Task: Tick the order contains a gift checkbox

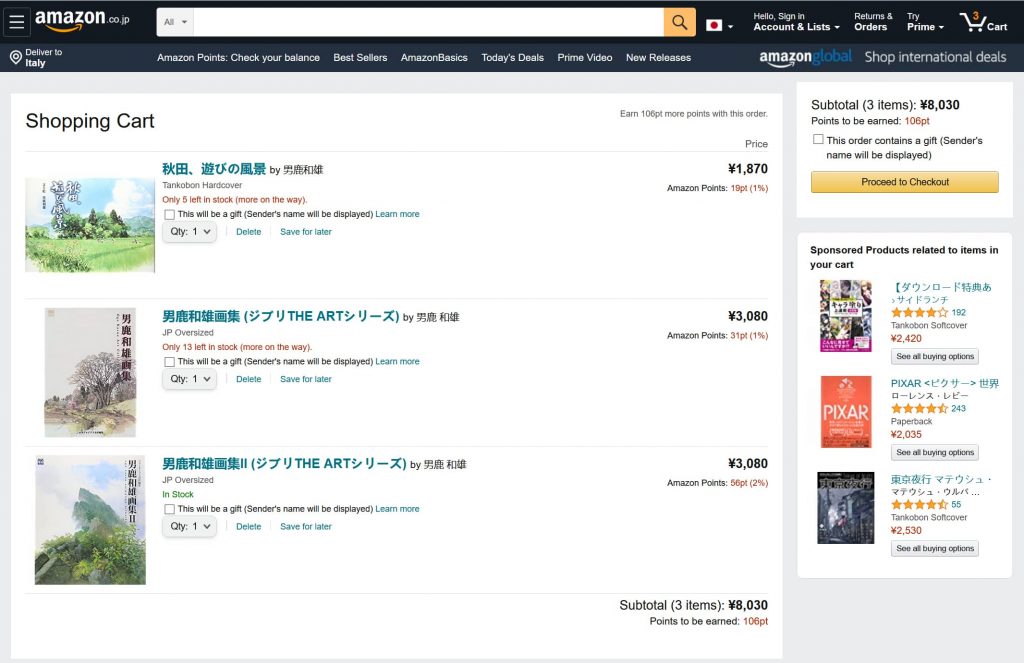Action: [x=818, y=139]
